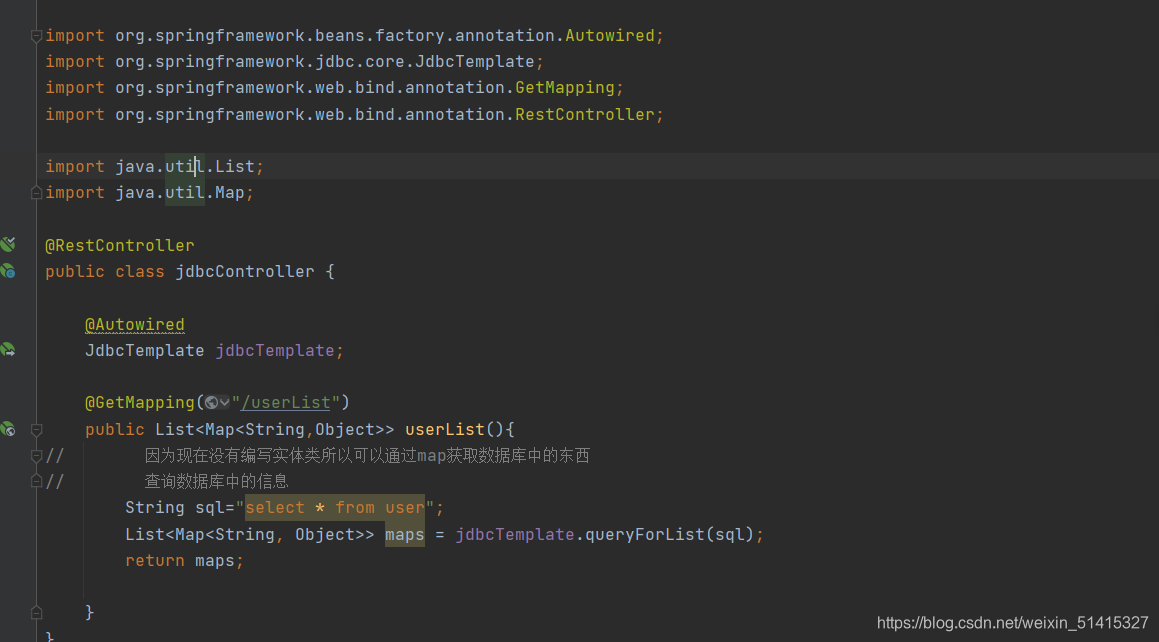
Task: Click the Autowired class name in the first import
Action: tap(610, 35)
